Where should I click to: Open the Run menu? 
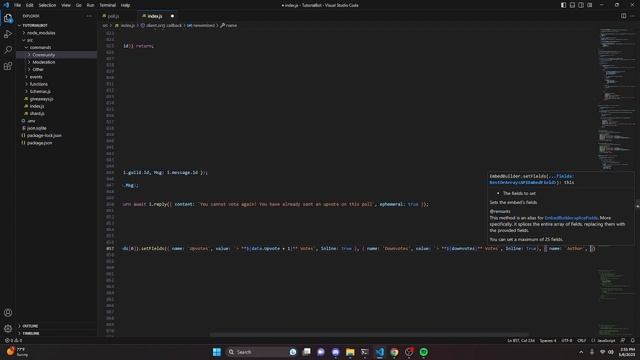click(90, 5)
